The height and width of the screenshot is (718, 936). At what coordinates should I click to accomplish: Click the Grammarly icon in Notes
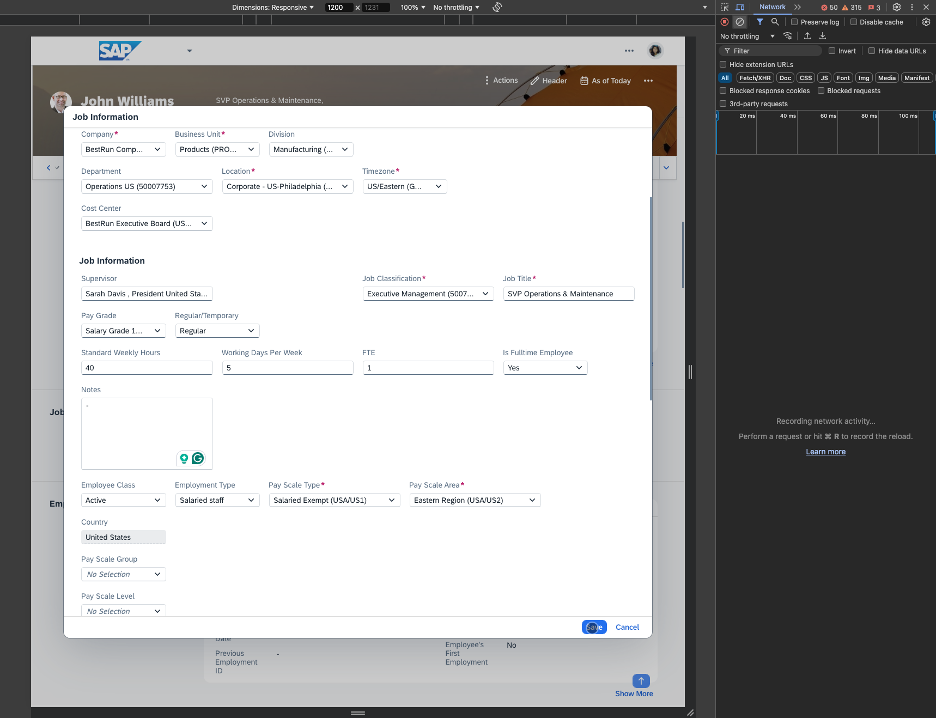click(x=198, y=458)
